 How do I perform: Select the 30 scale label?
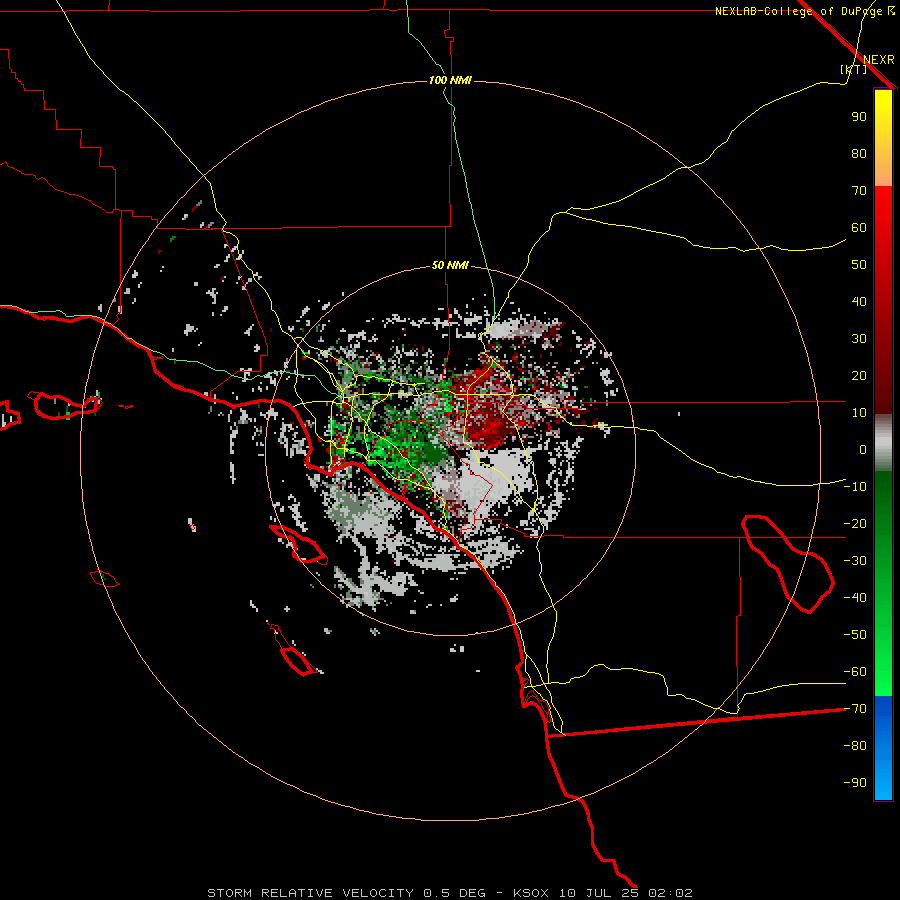(x=859, y=339)
